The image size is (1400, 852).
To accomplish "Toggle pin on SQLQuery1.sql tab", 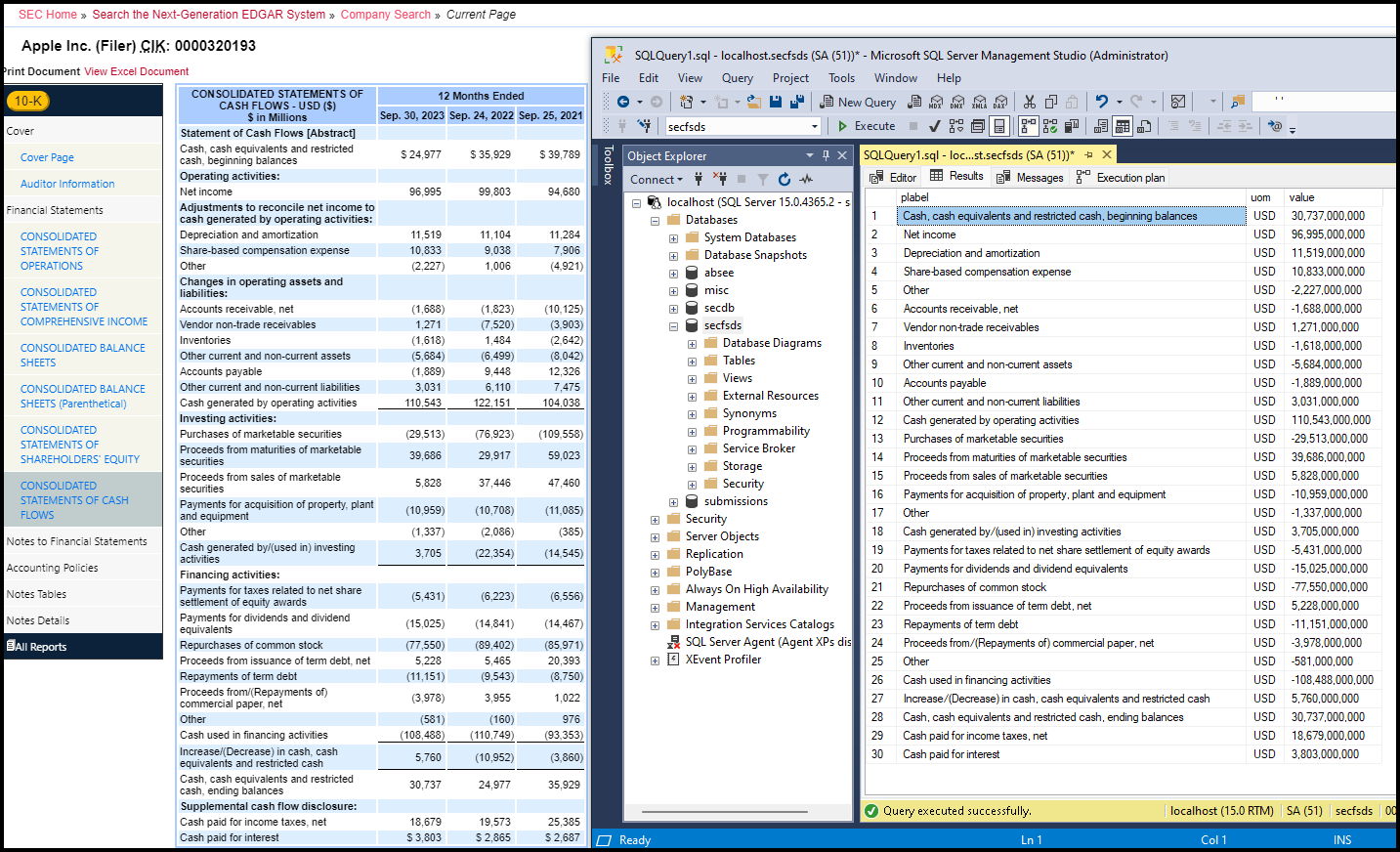I will 1088,154.
